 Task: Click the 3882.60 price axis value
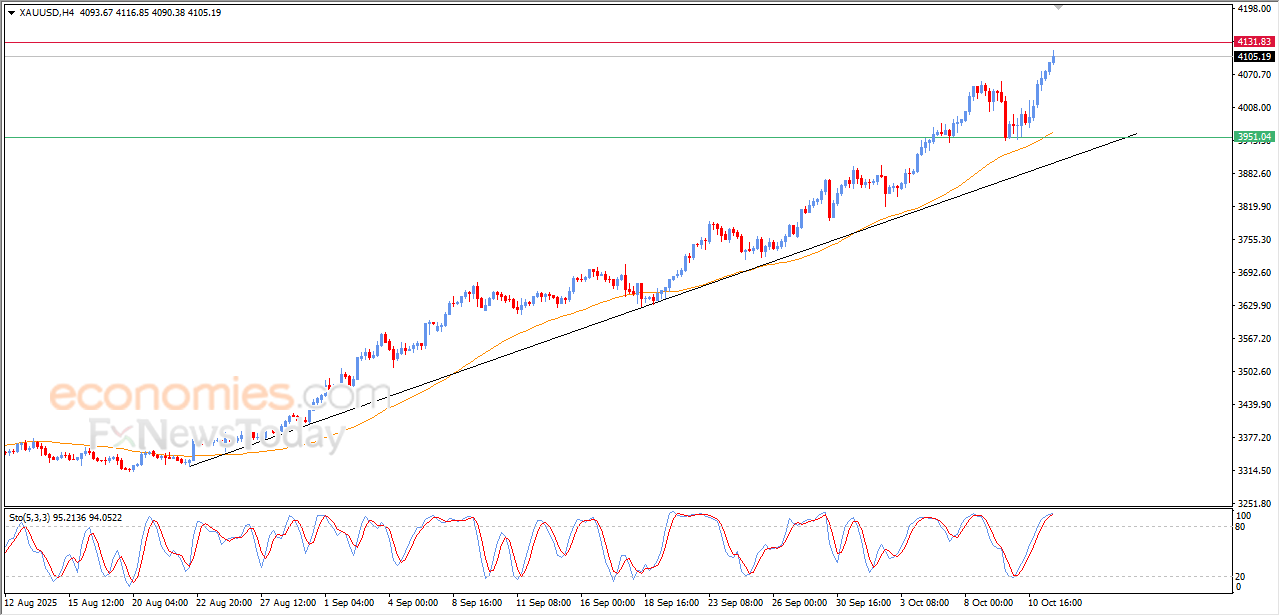pyautogui.click(x=1253, y=174)
